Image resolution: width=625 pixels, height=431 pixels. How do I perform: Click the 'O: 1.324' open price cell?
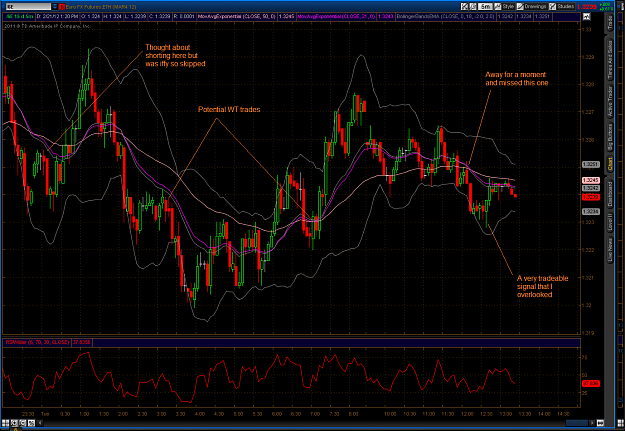[92, 17]
